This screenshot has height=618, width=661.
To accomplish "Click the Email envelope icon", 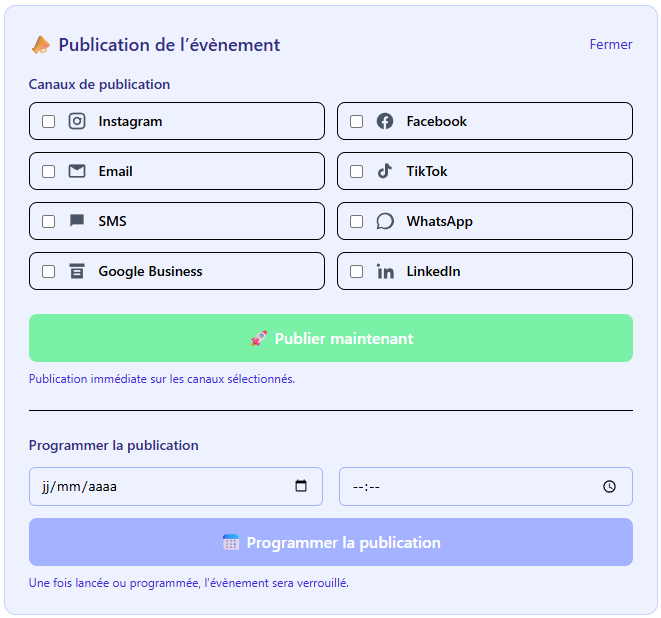I will tap(77, 171).
